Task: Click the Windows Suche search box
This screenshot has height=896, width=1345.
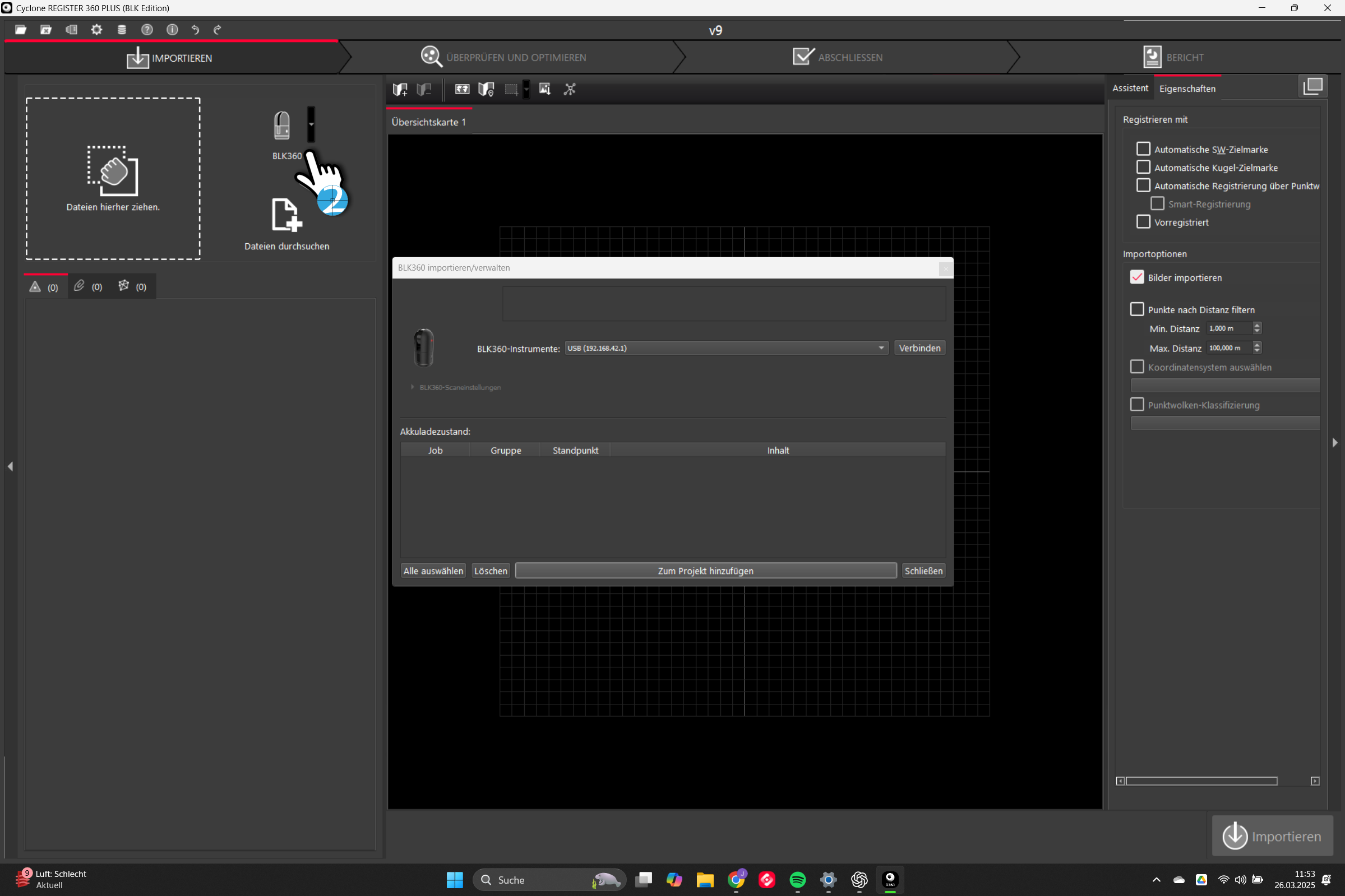Action: click(x=549, y=879)
